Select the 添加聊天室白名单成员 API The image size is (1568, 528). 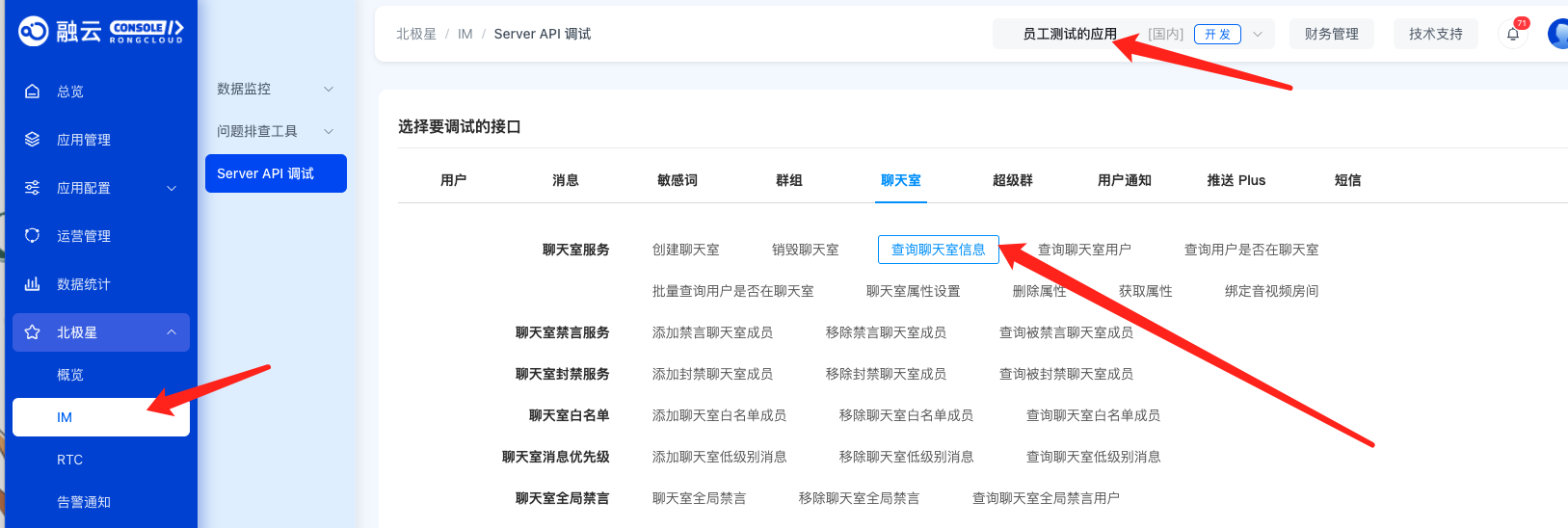pos(720,415)
